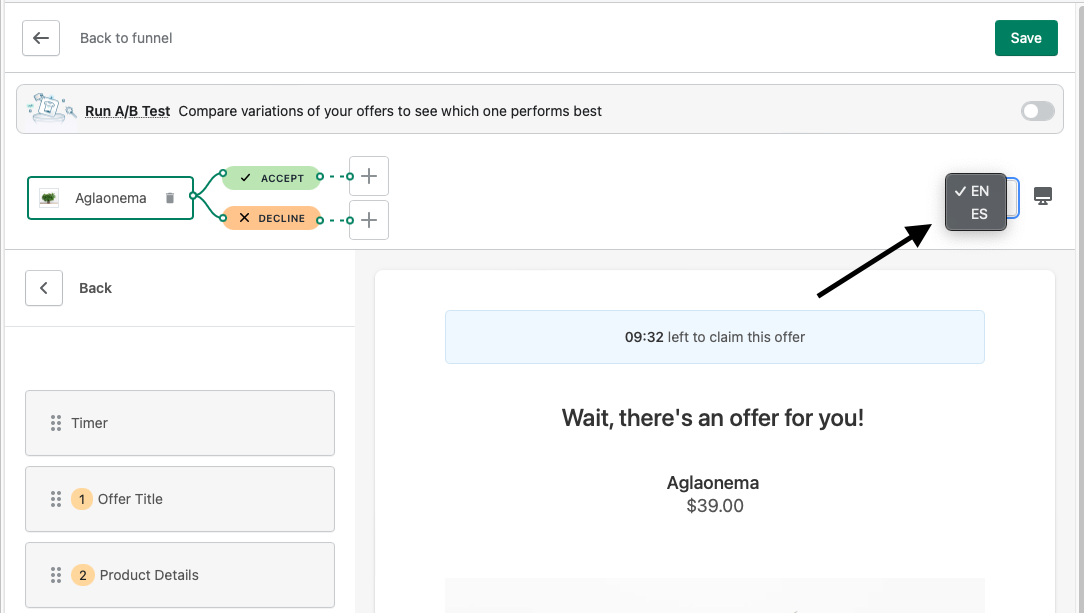Select the Accept branch label

272,178
